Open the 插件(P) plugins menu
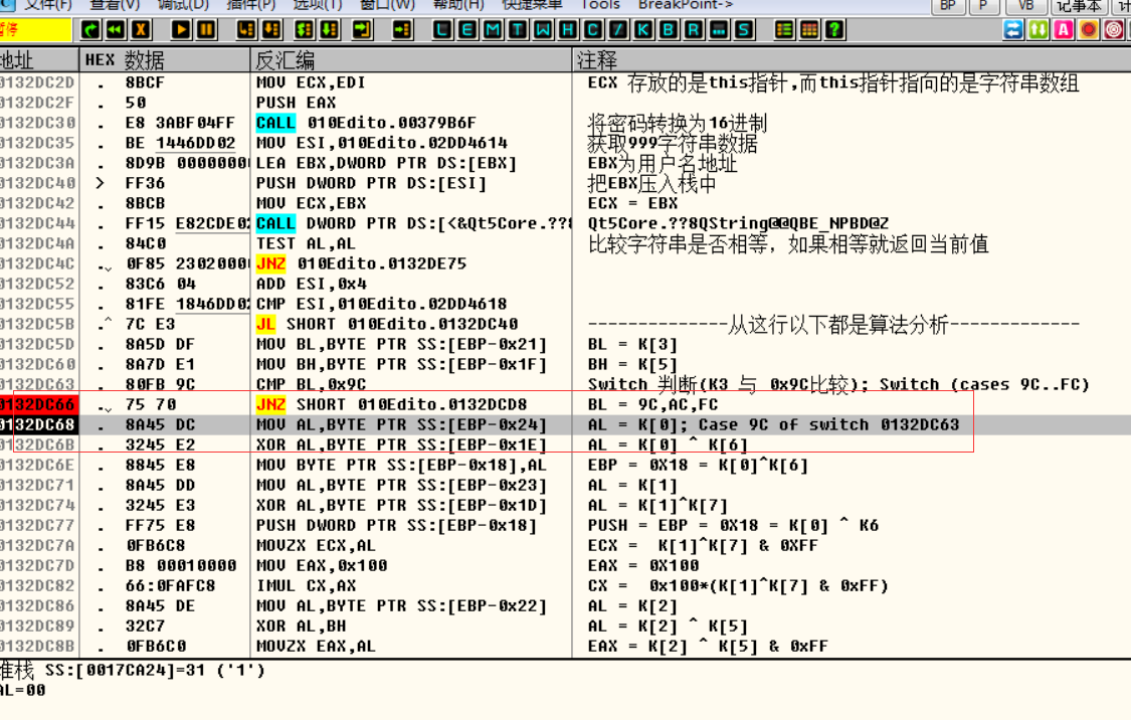The height and width of the screenshot is (720, 1131). tap(250, 5)
